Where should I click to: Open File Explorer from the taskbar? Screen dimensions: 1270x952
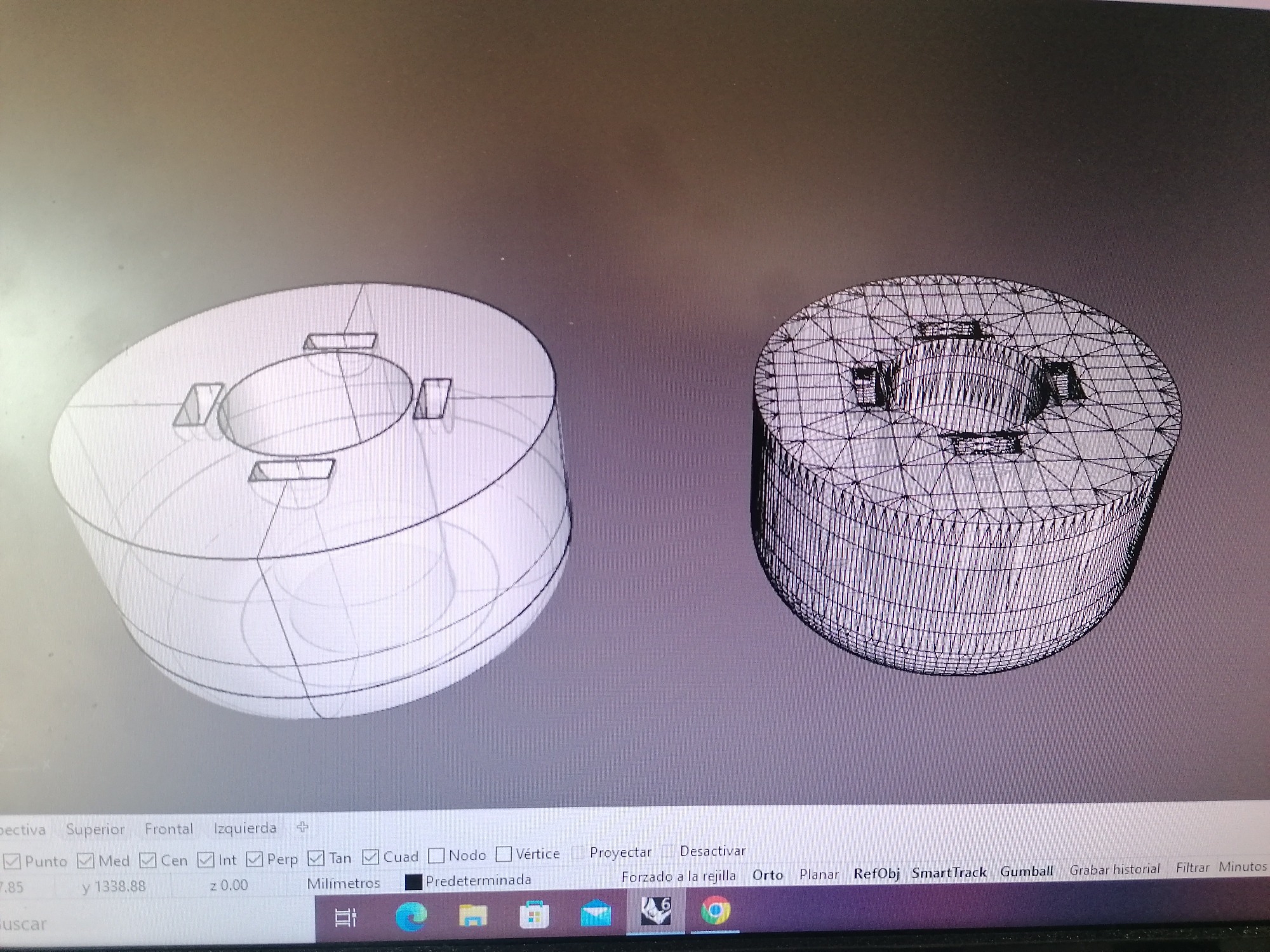click(x=472, y=916)
